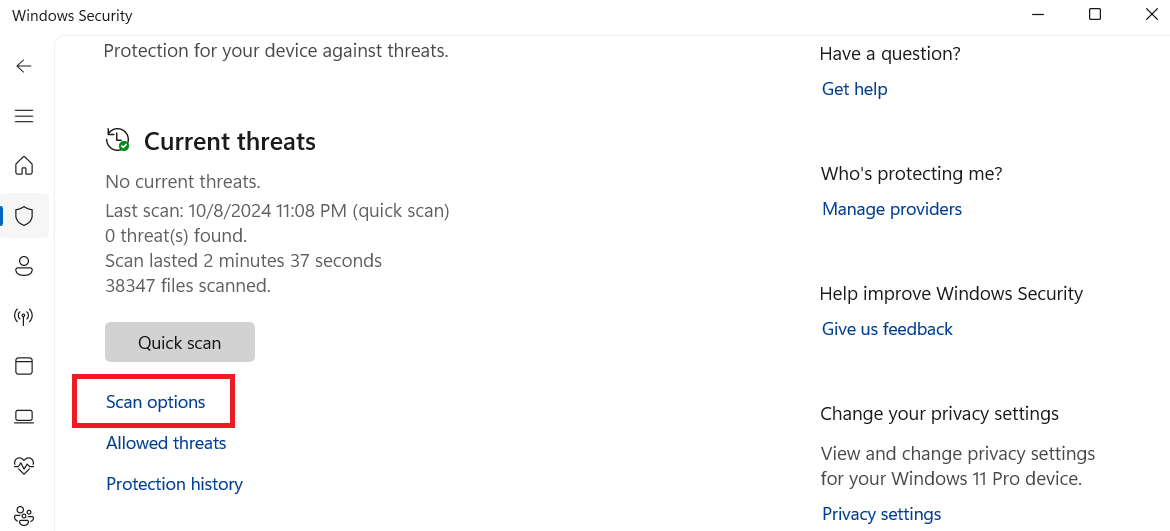Click the 'No current threats.' text
This screenshot has width=1170, height=531.
click(x=183, y=181)
